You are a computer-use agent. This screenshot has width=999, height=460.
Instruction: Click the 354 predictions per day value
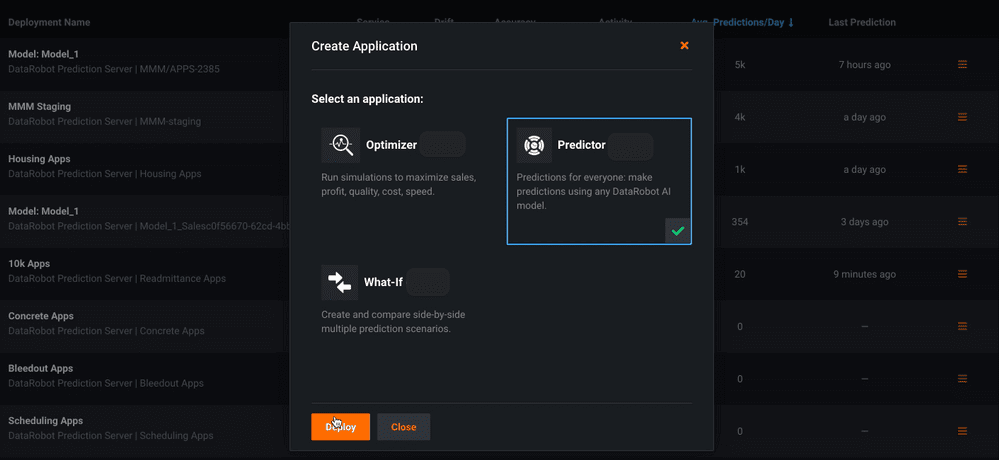coord(740,222)
